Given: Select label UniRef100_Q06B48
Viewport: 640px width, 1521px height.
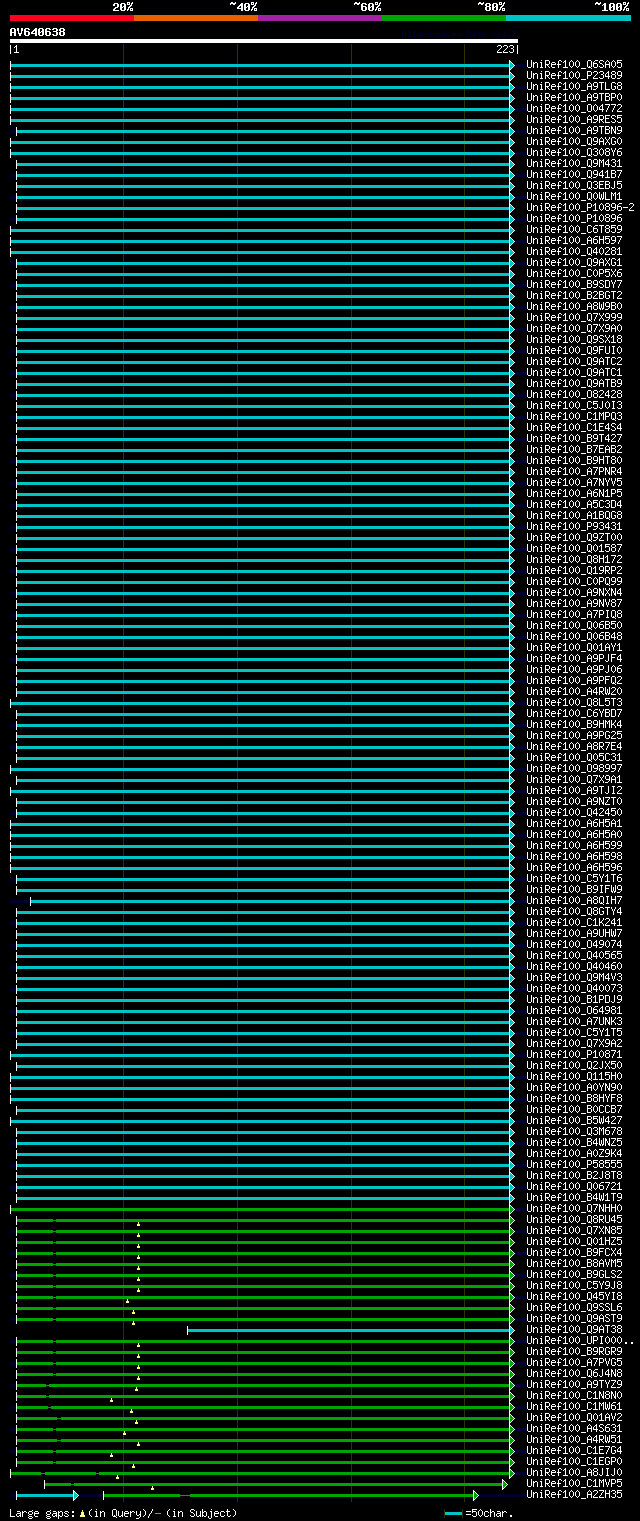Looking at the screenshot, I should [574, 636].
